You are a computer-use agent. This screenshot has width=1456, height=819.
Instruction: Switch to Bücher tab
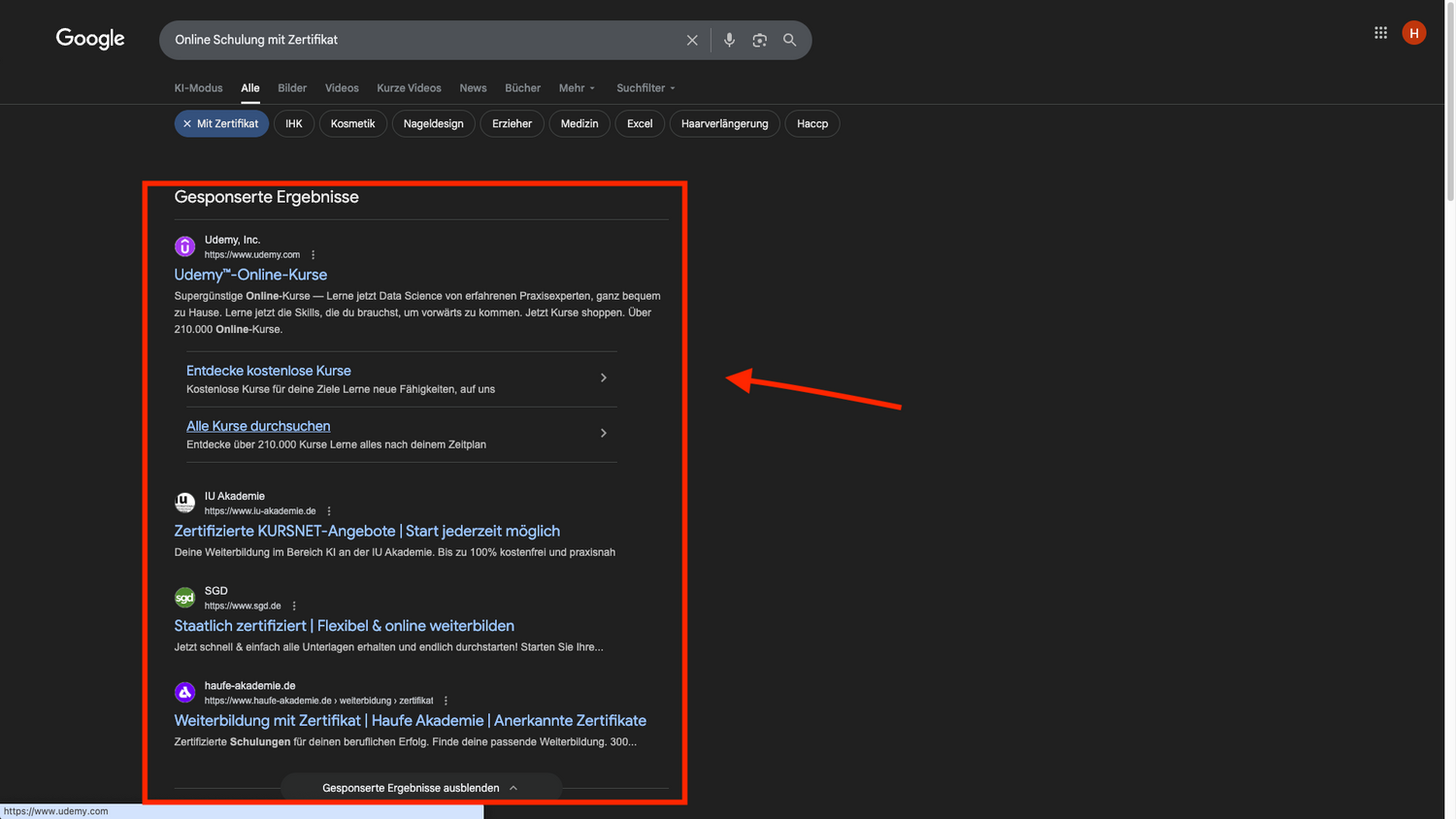tap(522, 88)
